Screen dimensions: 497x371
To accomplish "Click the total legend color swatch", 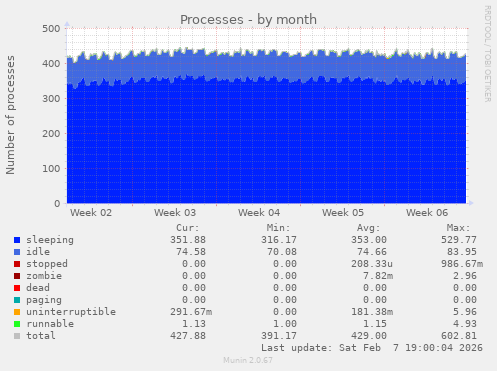I will pyautogui.click(x=17, y=336).
